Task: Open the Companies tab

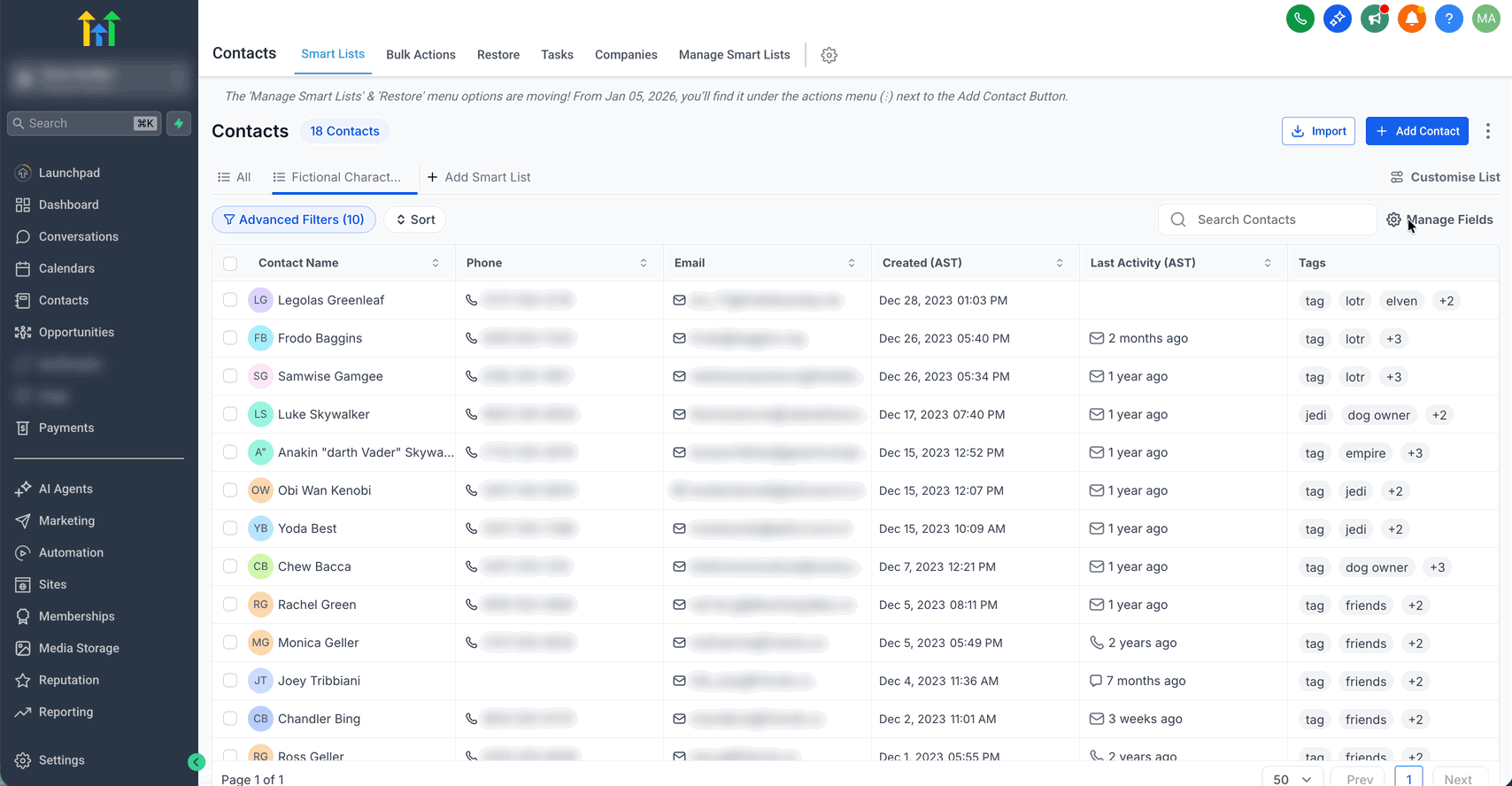Action: tap(626, 55)
